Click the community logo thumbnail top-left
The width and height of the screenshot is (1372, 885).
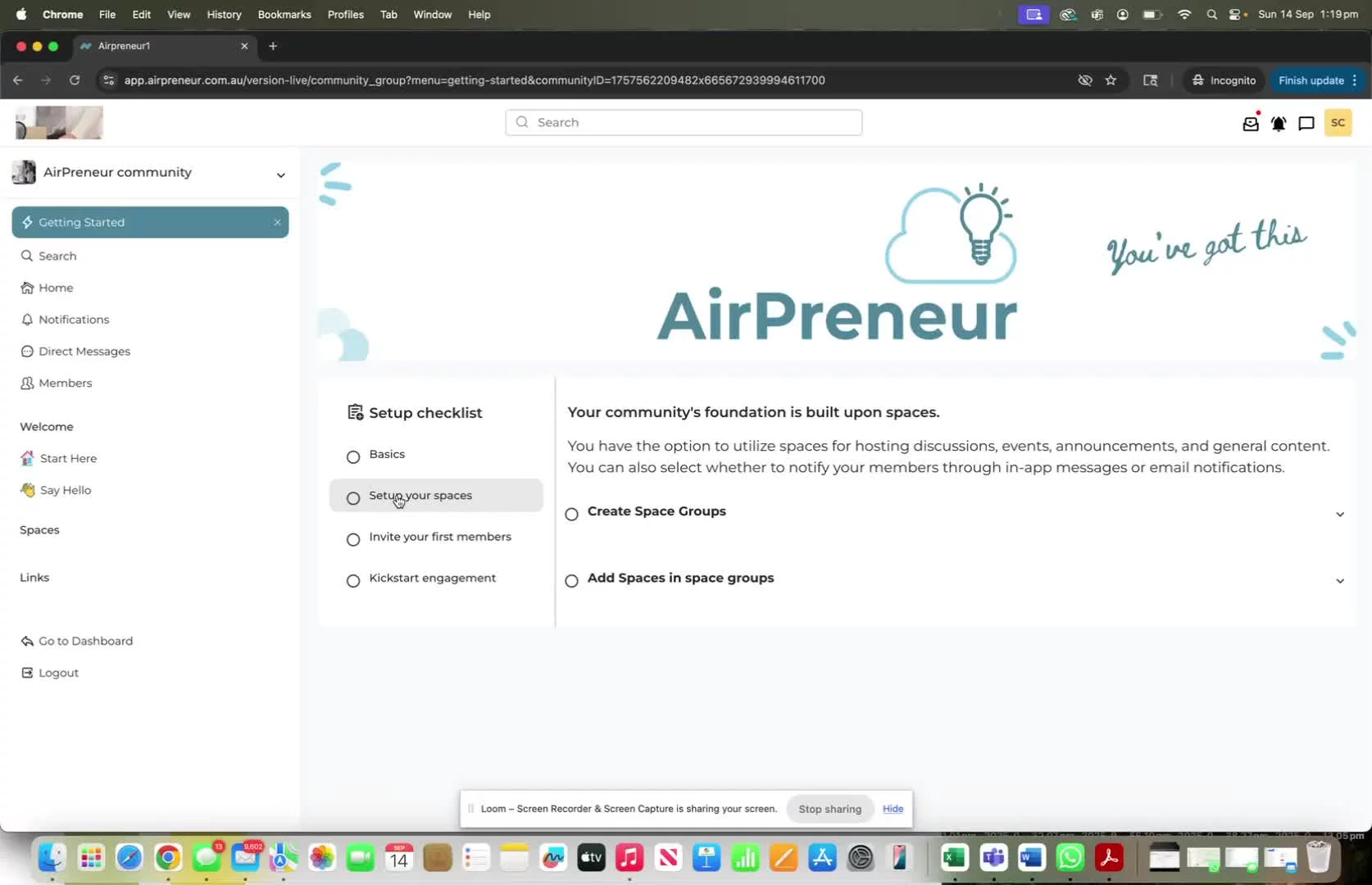59,123
